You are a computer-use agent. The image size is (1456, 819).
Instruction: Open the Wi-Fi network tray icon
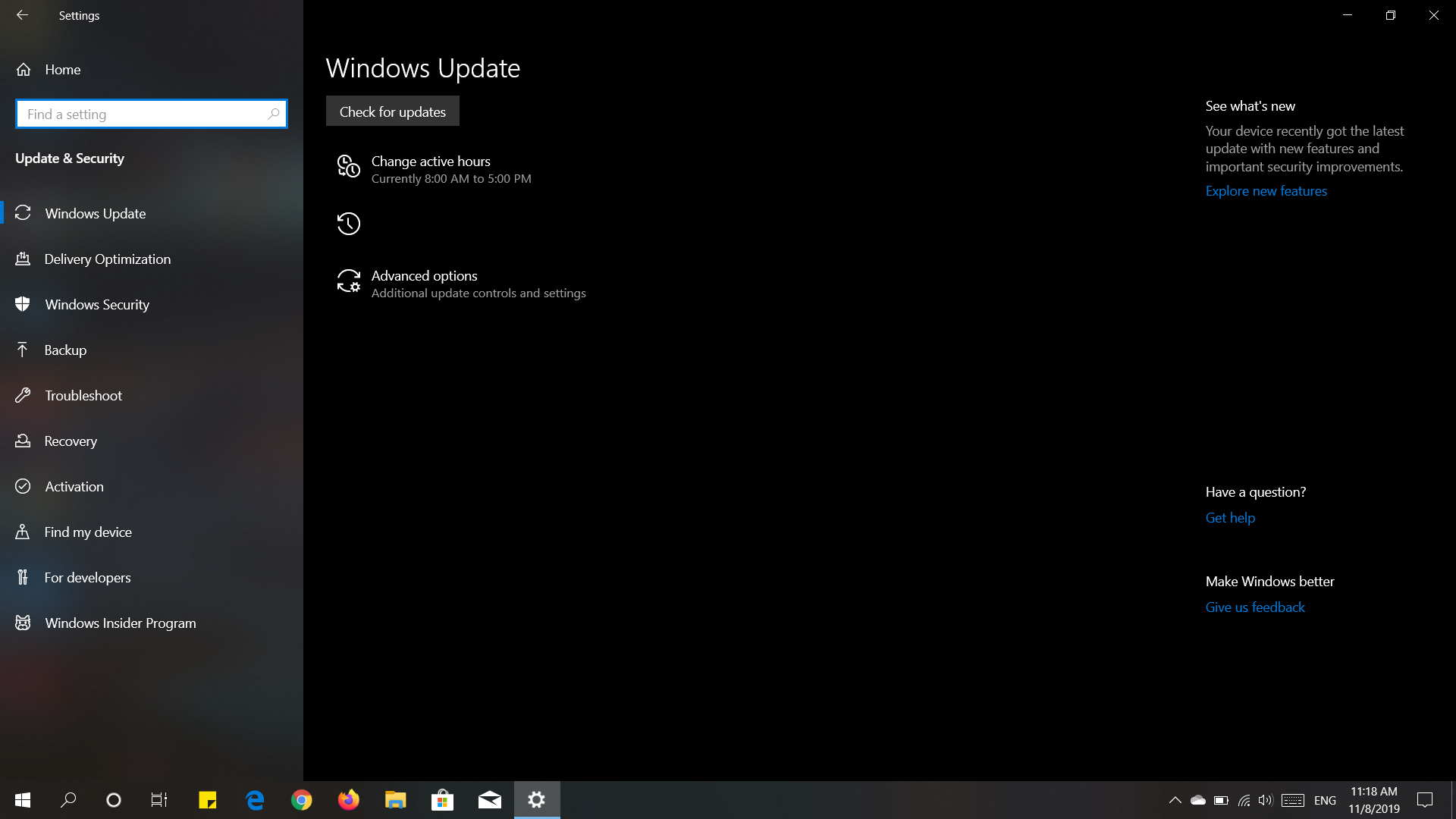[1244, 800]
